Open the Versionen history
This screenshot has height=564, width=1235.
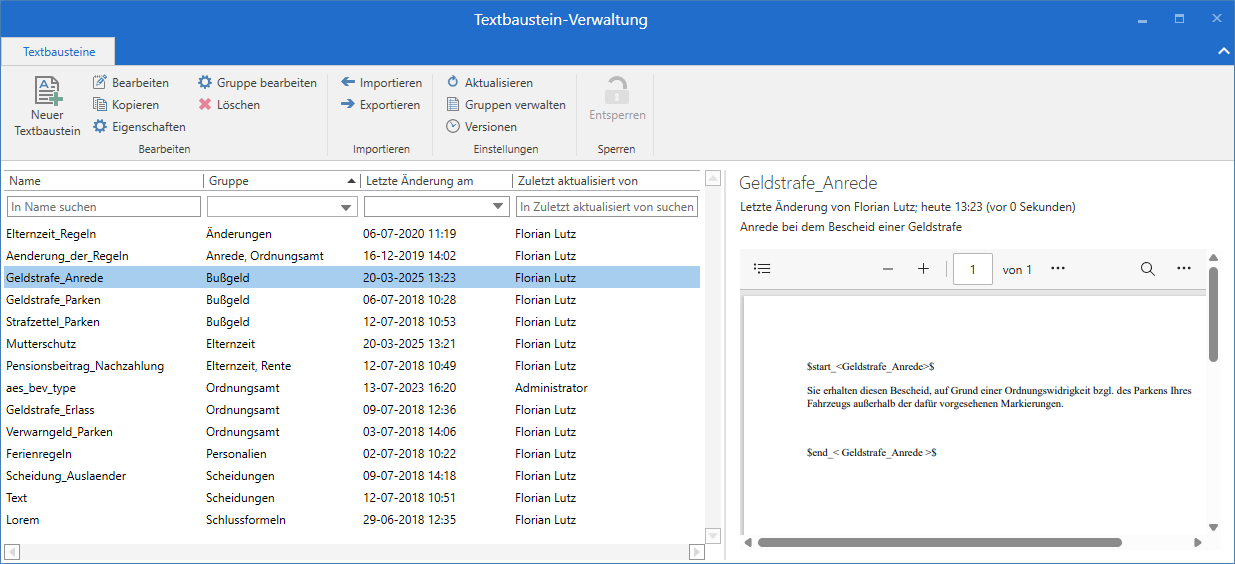[490, 127]
